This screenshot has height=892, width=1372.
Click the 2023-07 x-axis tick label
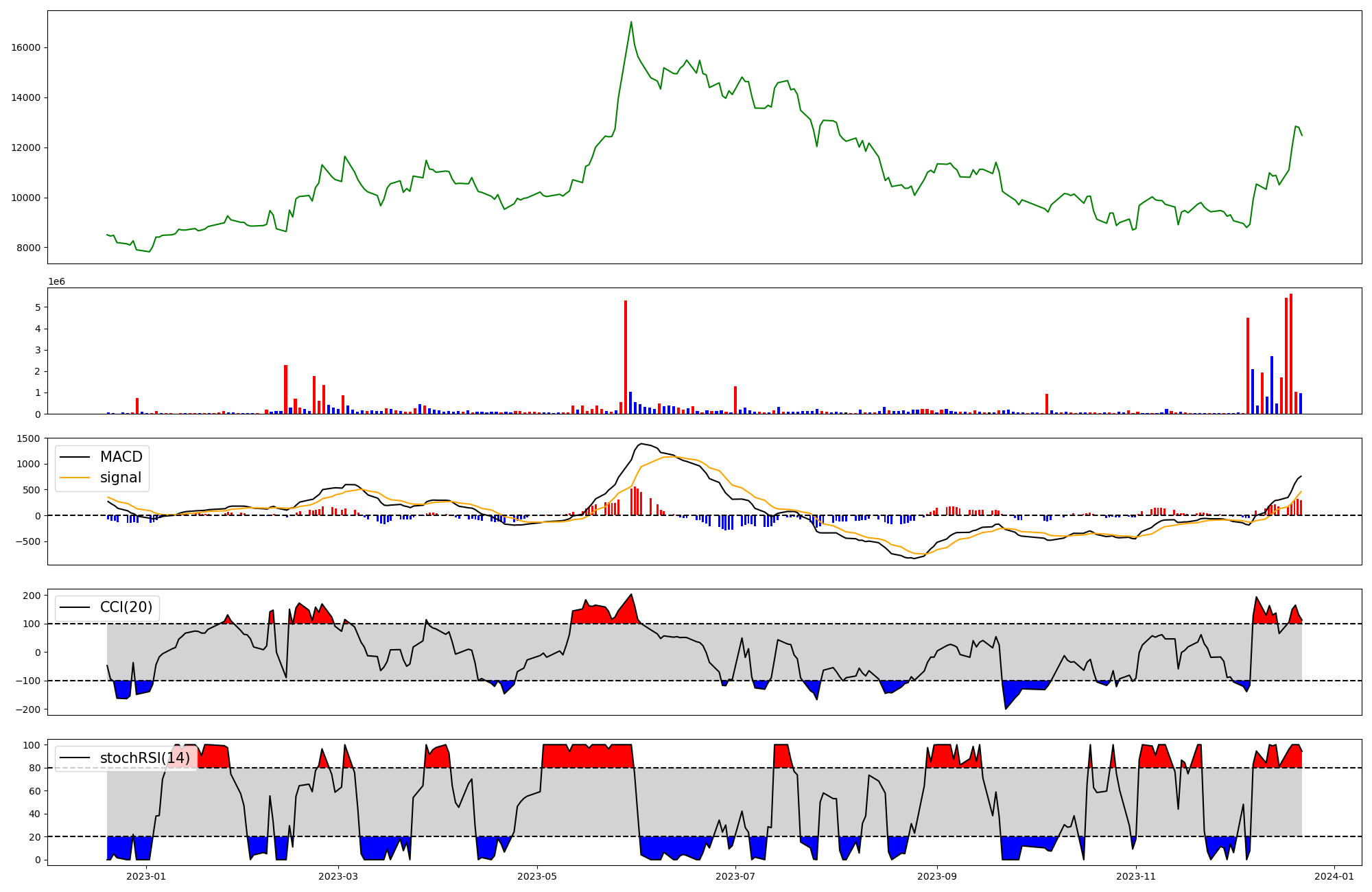[x=735, y=876]
